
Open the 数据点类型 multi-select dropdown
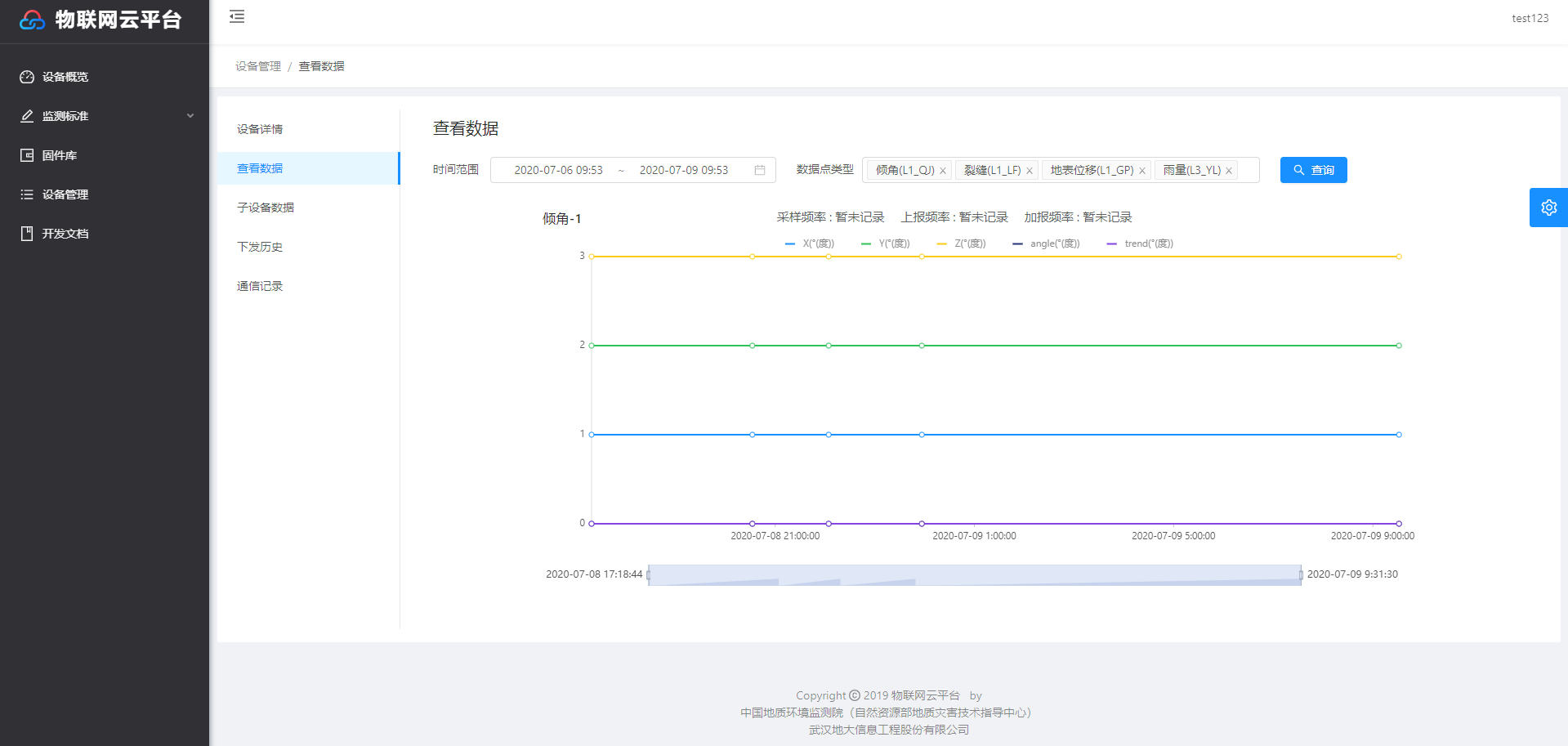pos(1061,170)
